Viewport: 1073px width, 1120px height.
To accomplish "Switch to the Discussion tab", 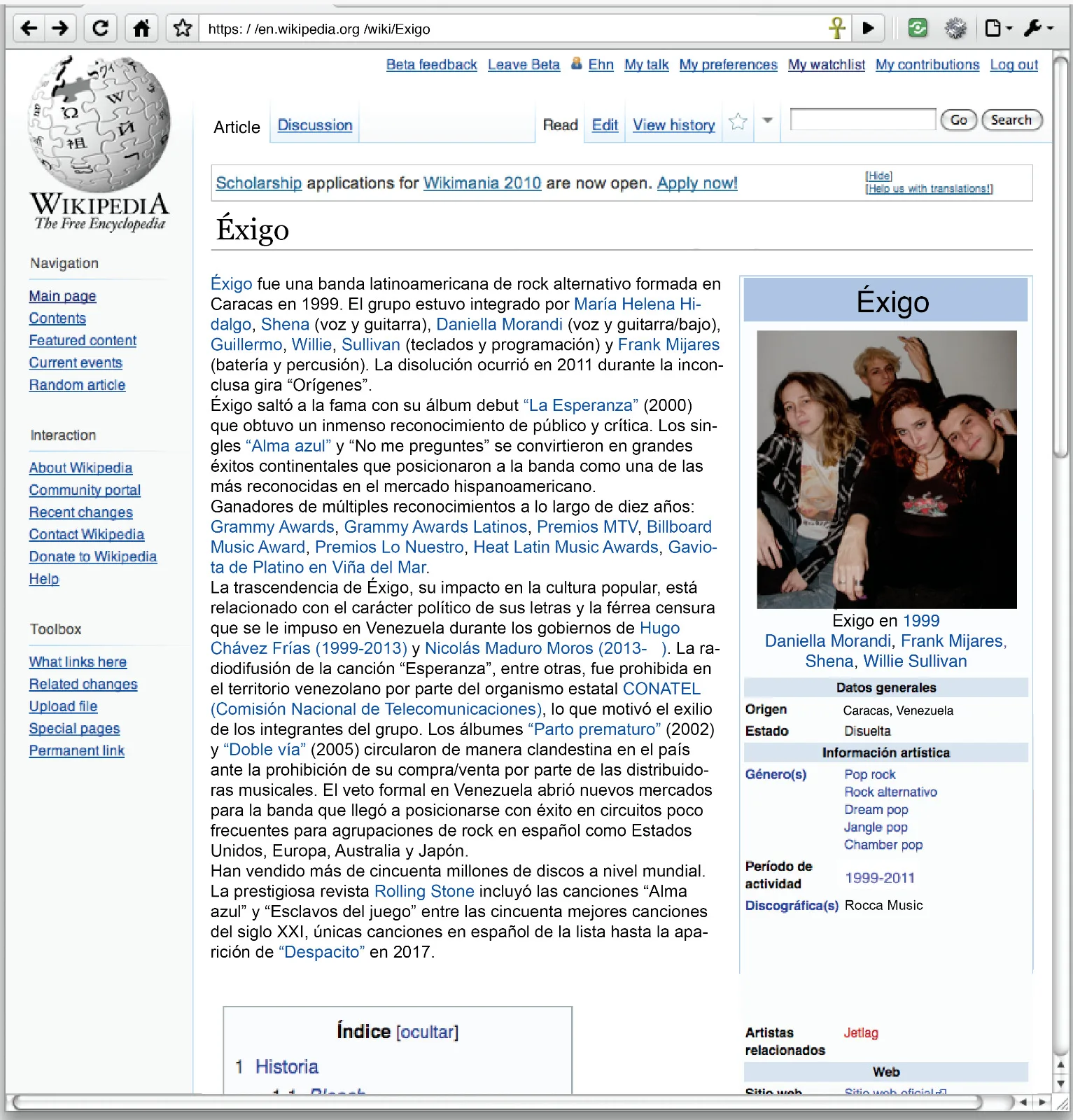I will (314, 125).
